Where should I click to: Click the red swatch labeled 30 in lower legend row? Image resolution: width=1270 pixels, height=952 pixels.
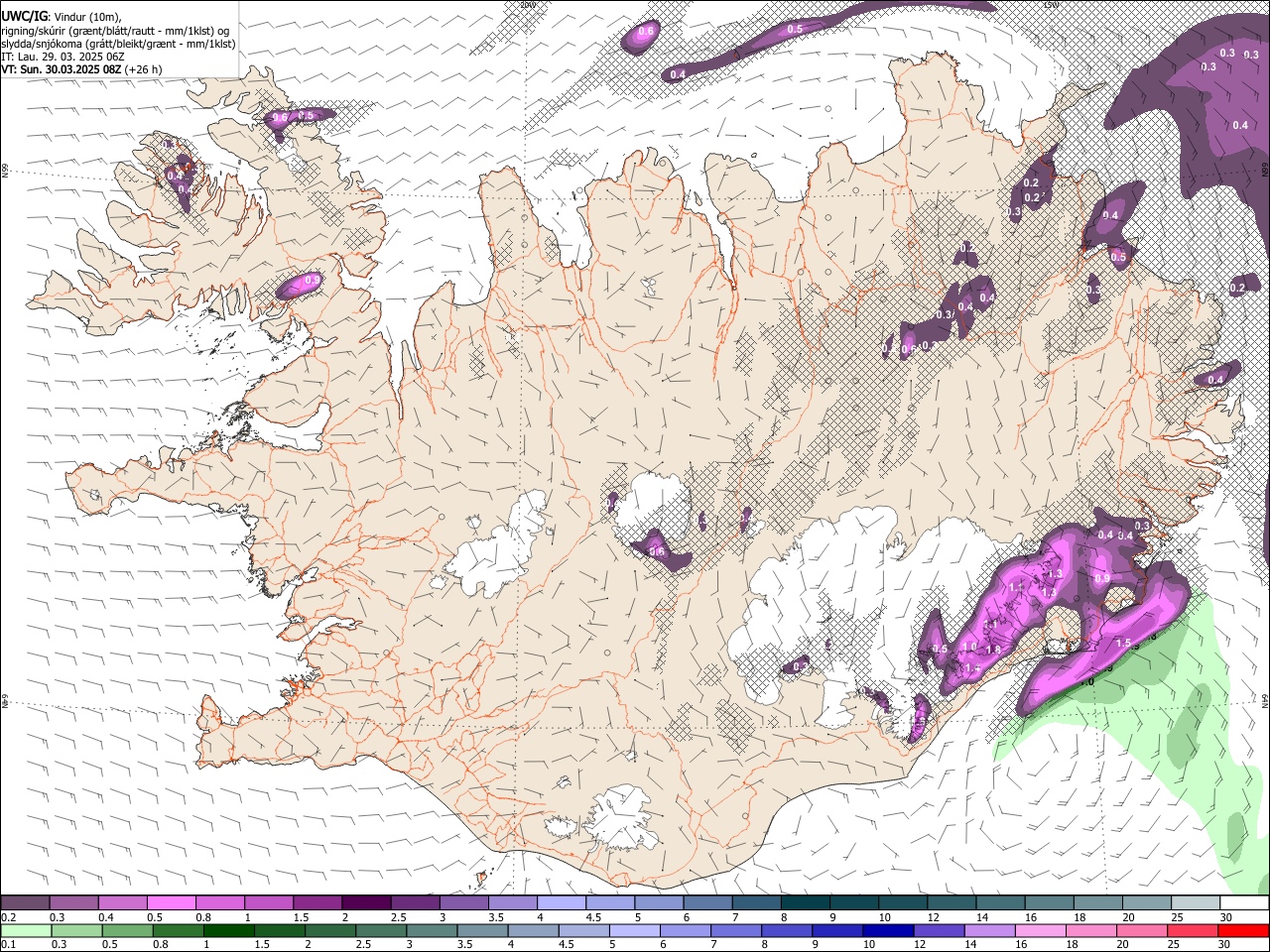tap(1242, 930)
